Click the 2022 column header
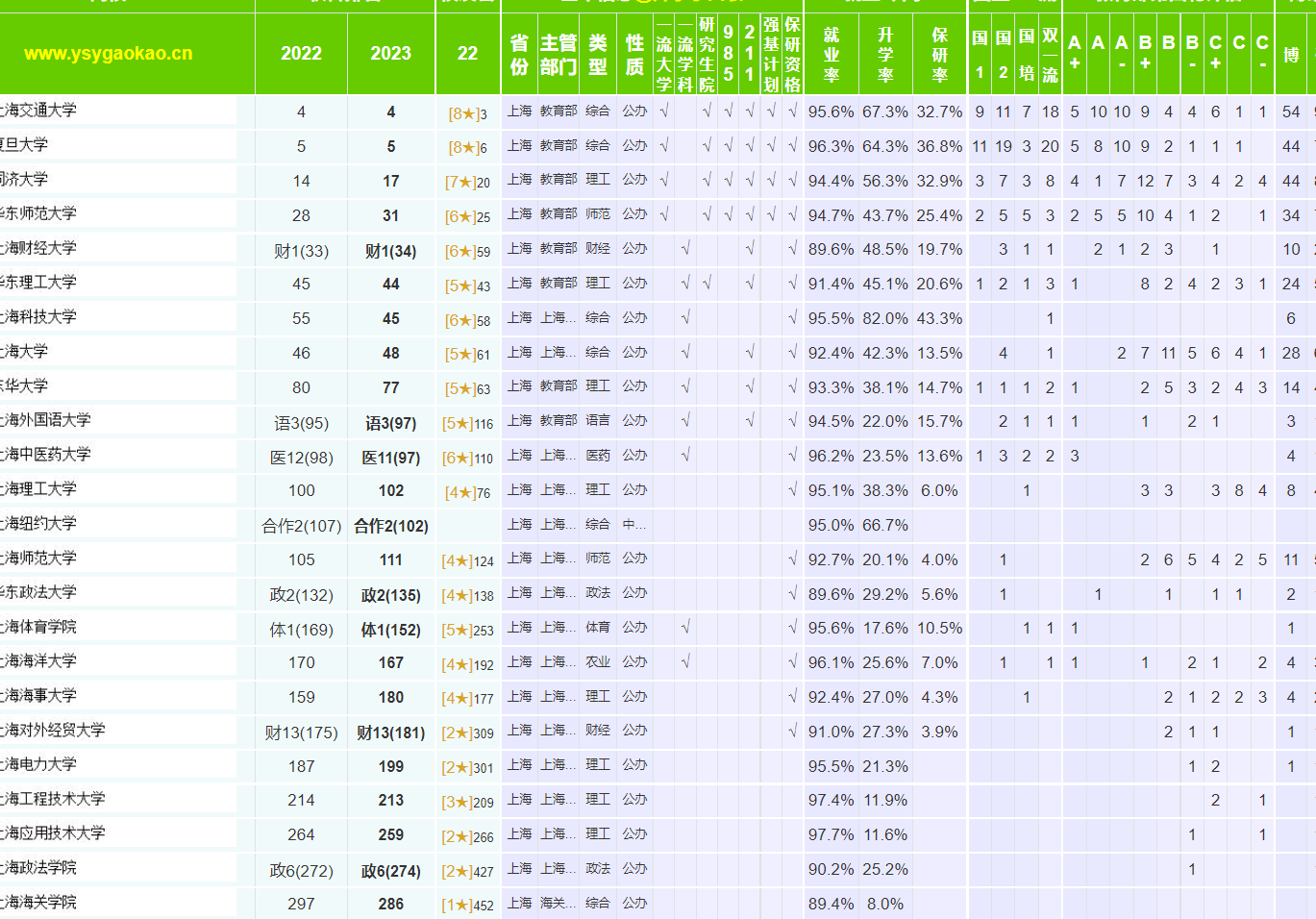This screenshot has height=919, width=1316. tap(301, 54)
